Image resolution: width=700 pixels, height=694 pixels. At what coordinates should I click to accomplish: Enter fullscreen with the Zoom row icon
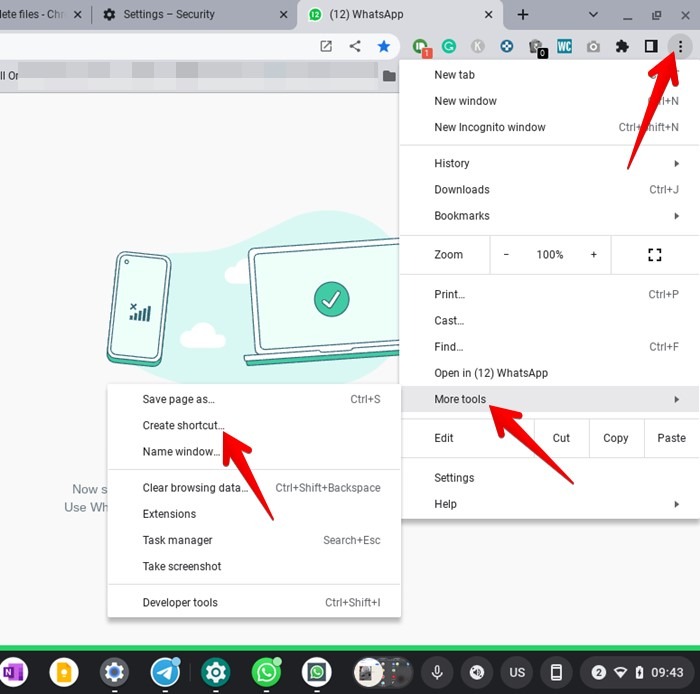(x=654, y=255)
